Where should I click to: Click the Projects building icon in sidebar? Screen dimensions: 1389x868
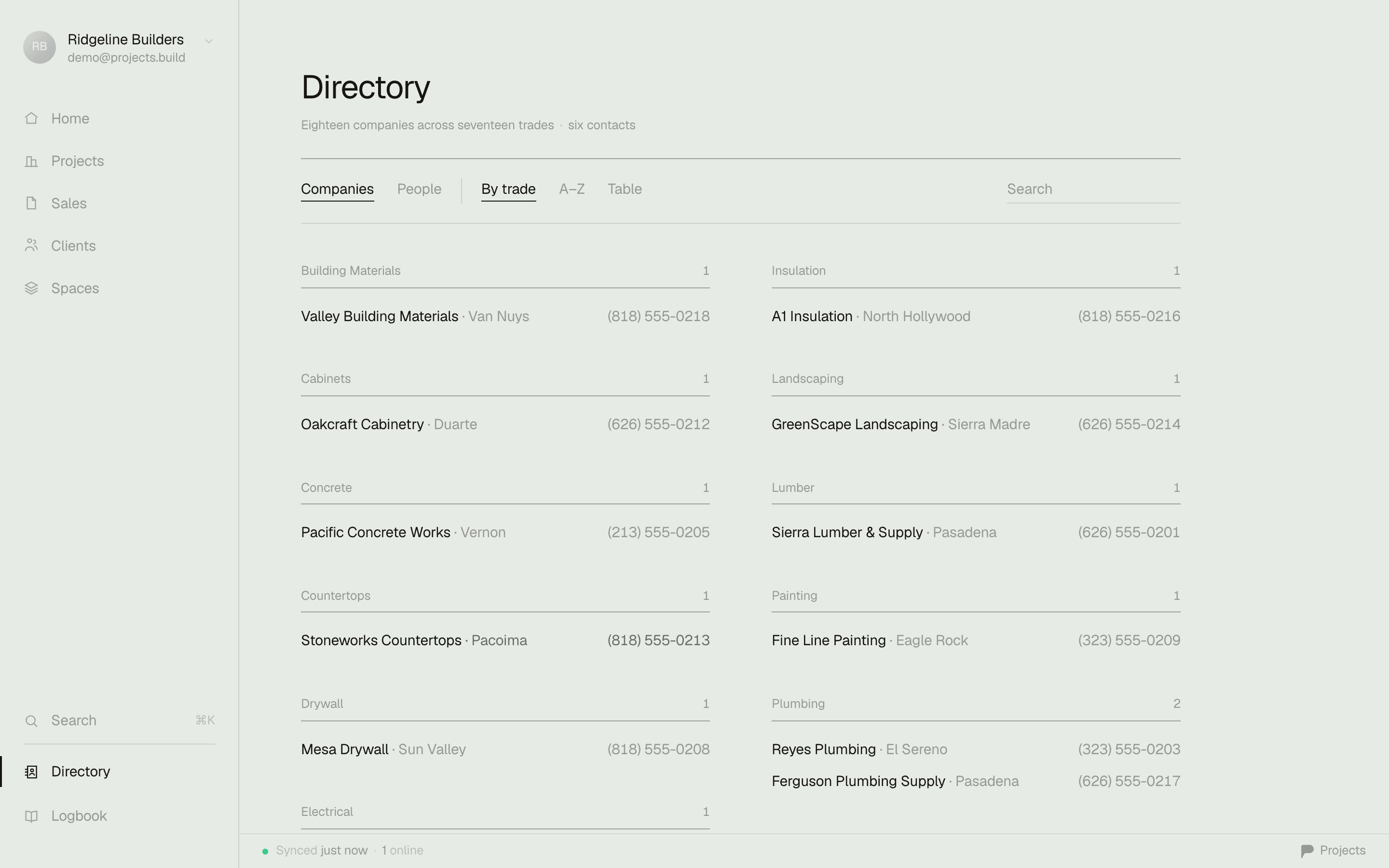tap(31, 161)
